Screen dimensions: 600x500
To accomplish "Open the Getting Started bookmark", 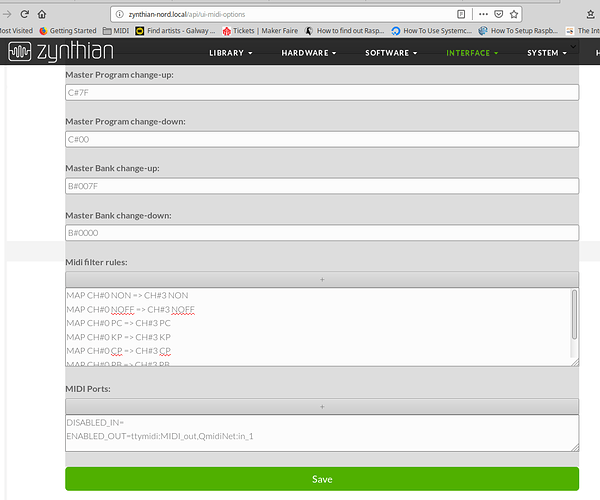I will [68, 31].
